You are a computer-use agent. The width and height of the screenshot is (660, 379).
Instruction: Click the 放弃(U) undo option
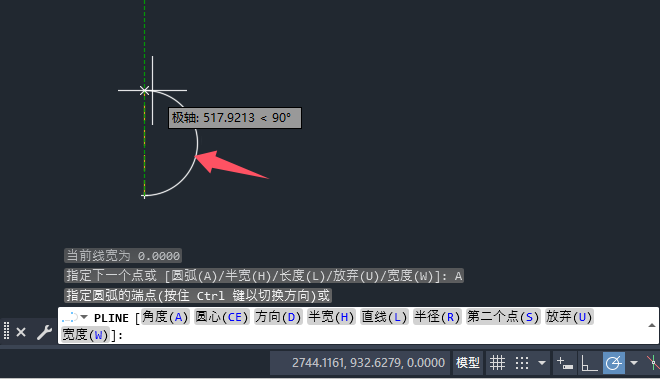[x=569, y=317]
